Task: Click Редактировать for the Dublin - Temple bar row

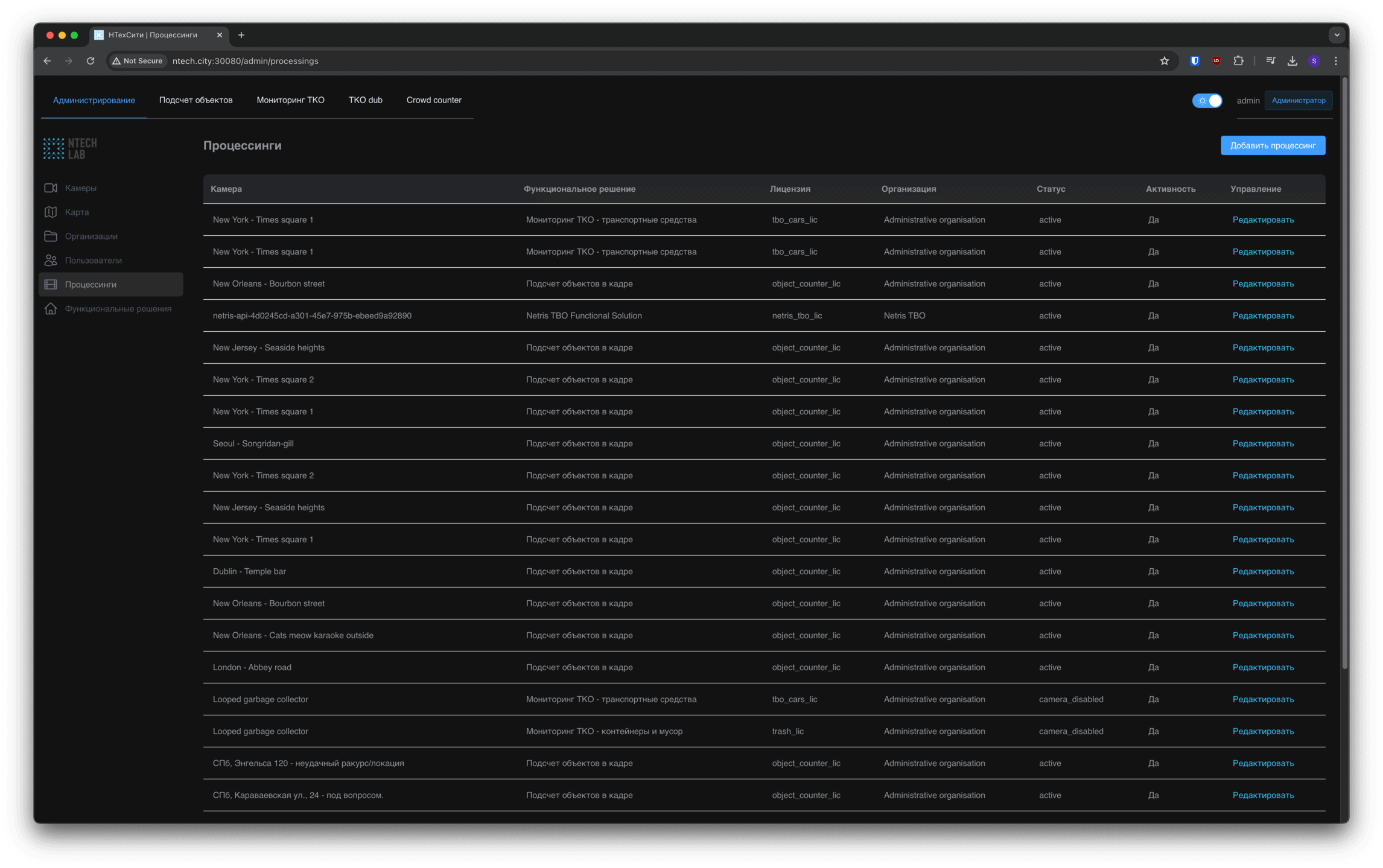Action: tap(1263, 572)
